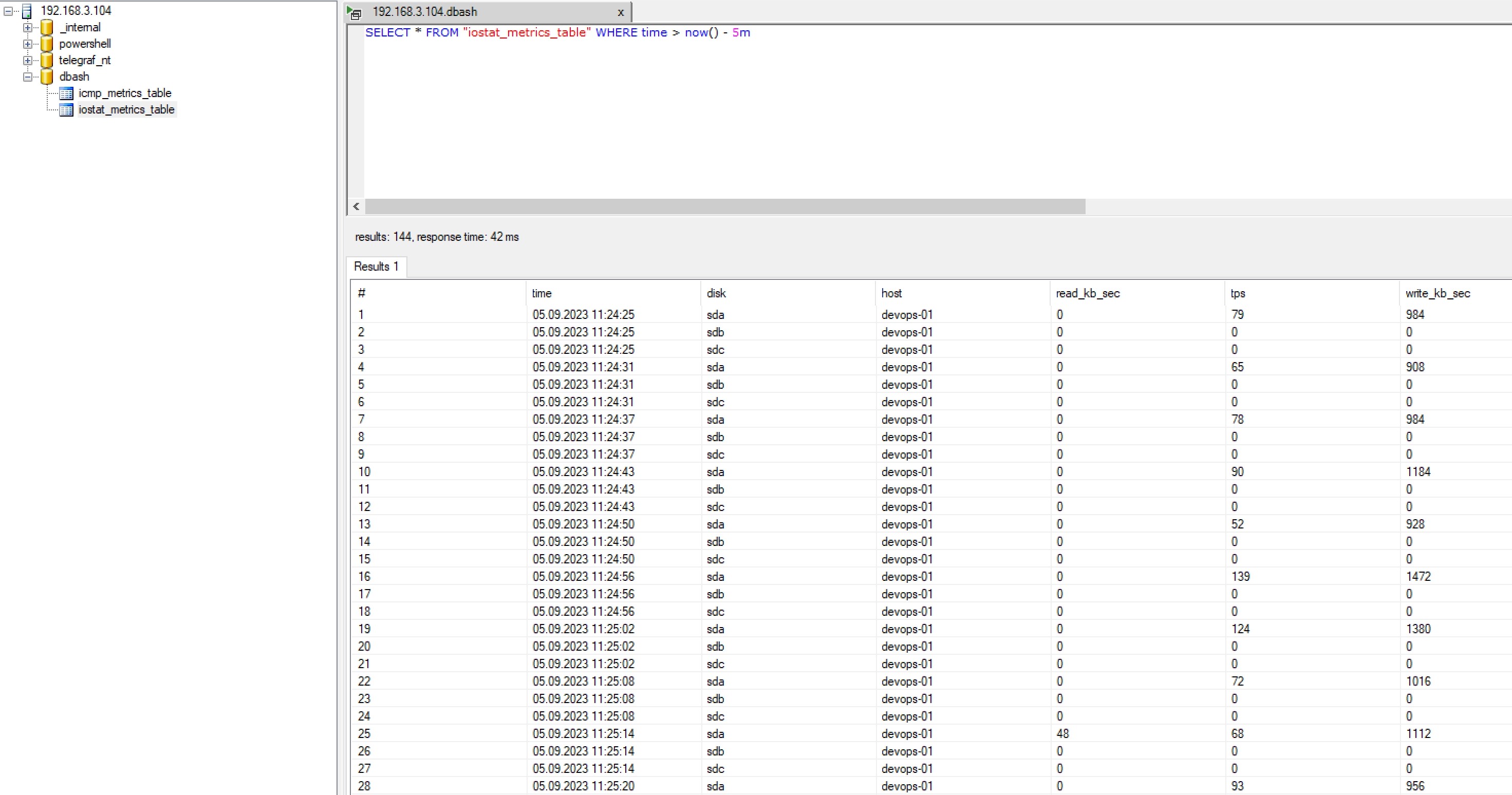Select write_kb_sec value 1184 in row 10

[x=1418, y=472]
